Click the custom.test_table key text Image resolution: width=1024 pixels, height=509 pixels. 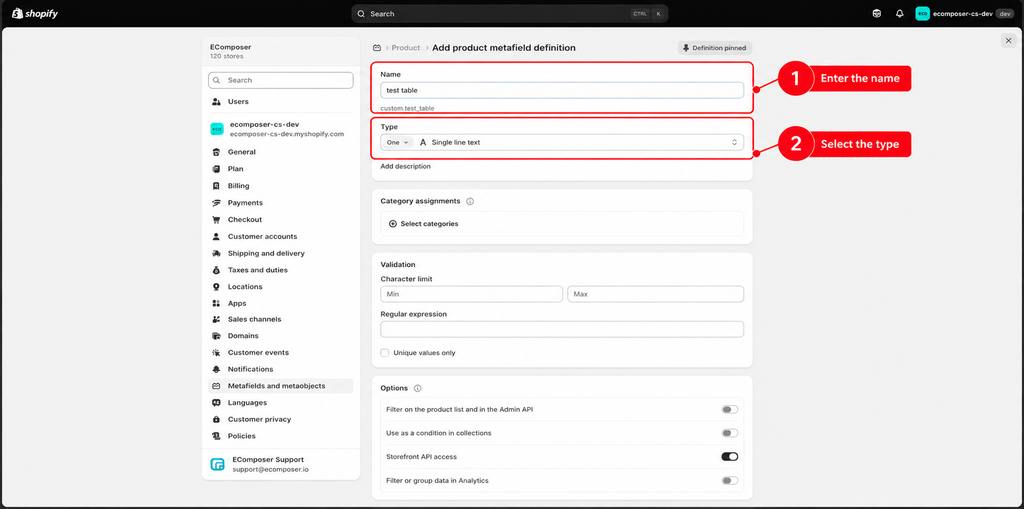[408, 108]
